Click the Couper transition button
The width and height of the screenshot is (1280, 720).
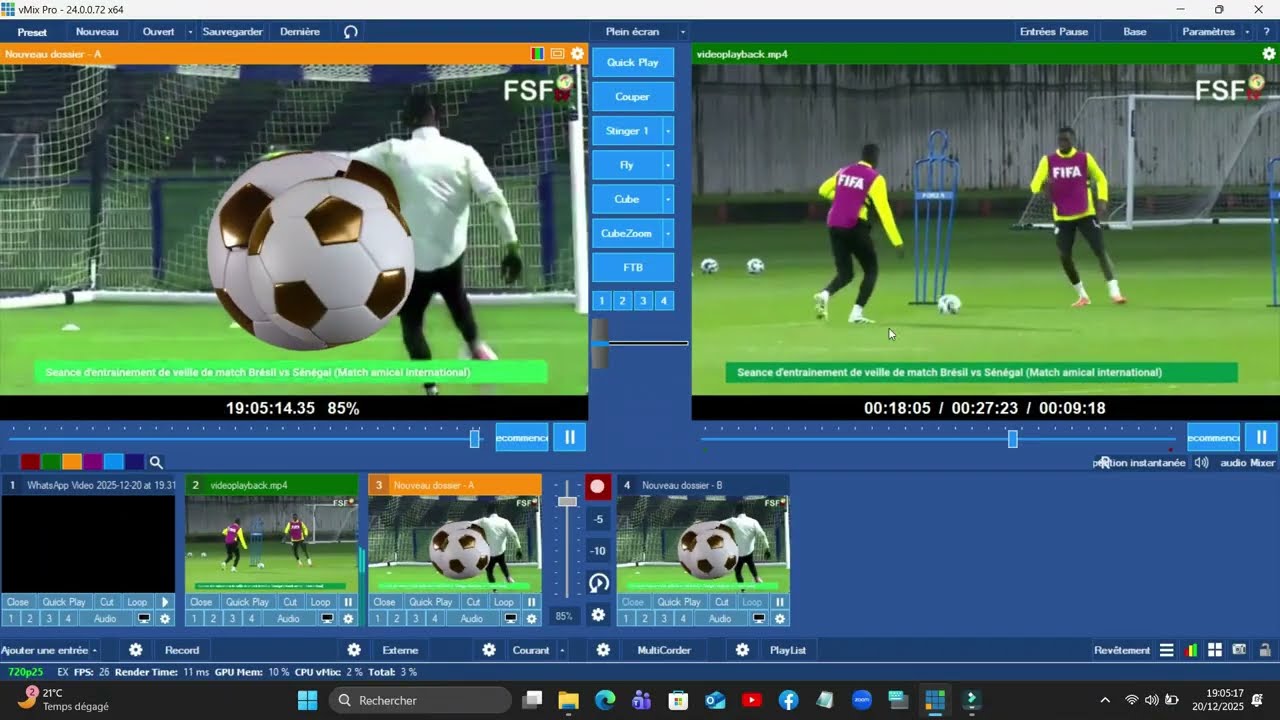633,97
